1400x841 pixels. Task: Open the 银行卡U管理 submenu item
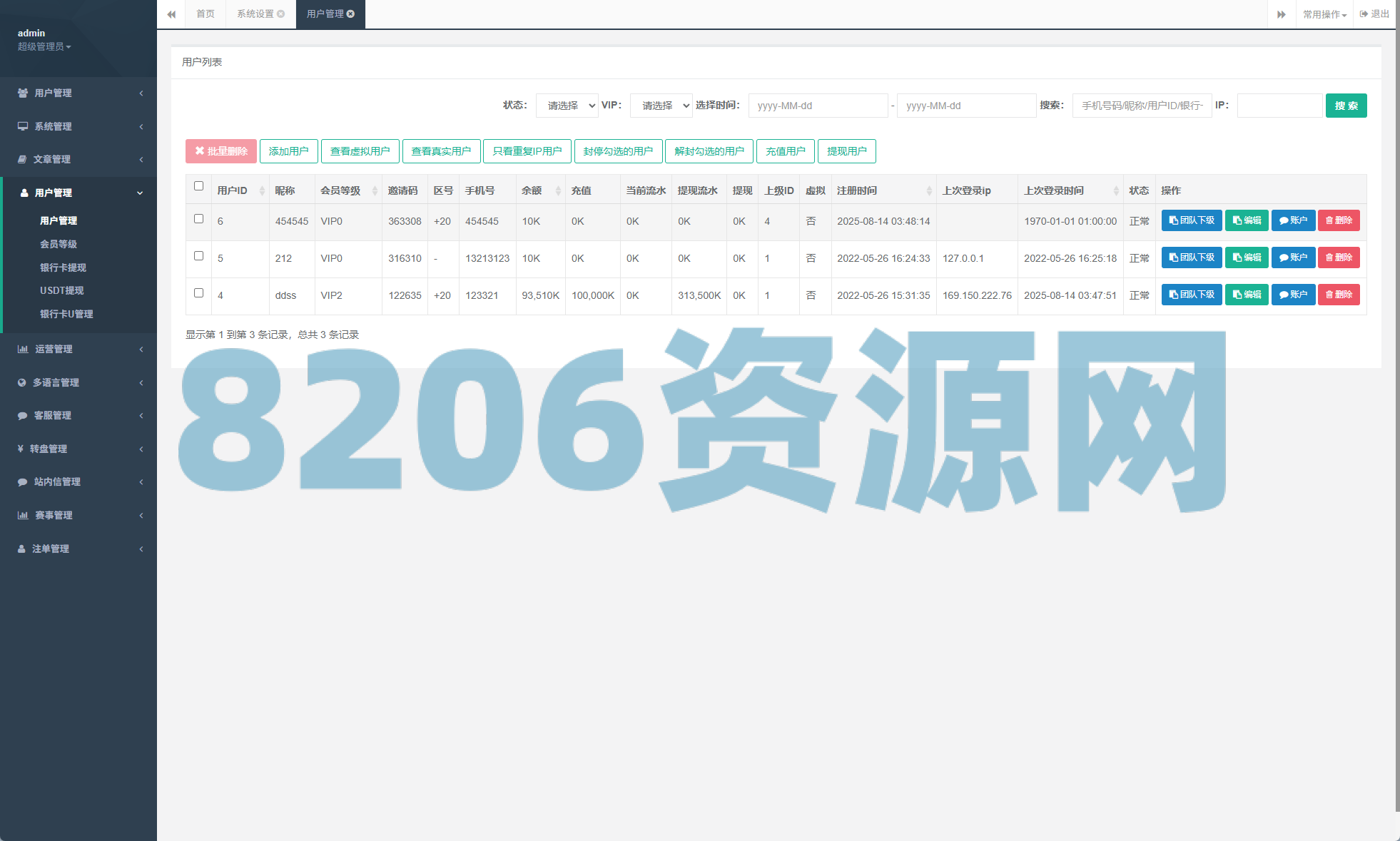[66, 314]
